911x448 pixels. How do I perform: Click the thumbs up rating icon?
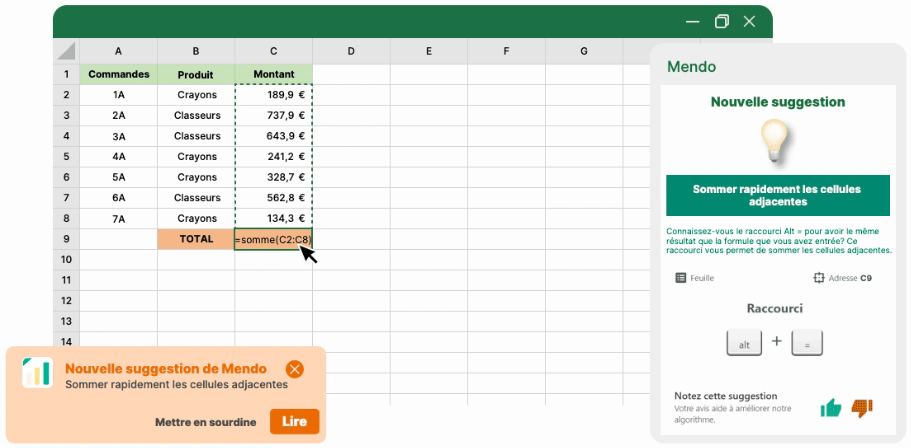pos(831,408)
